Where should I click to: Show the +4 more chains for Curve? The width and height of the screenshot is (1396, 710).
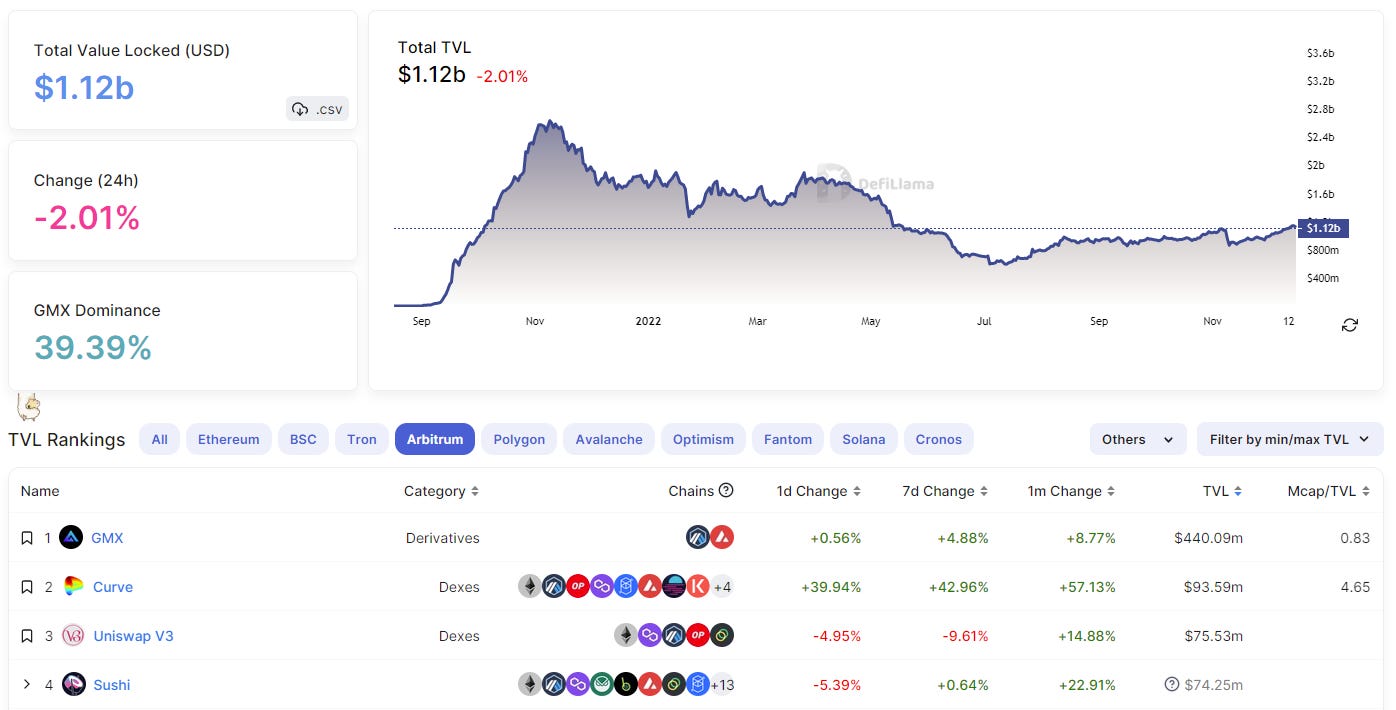(x=722, y=587)
